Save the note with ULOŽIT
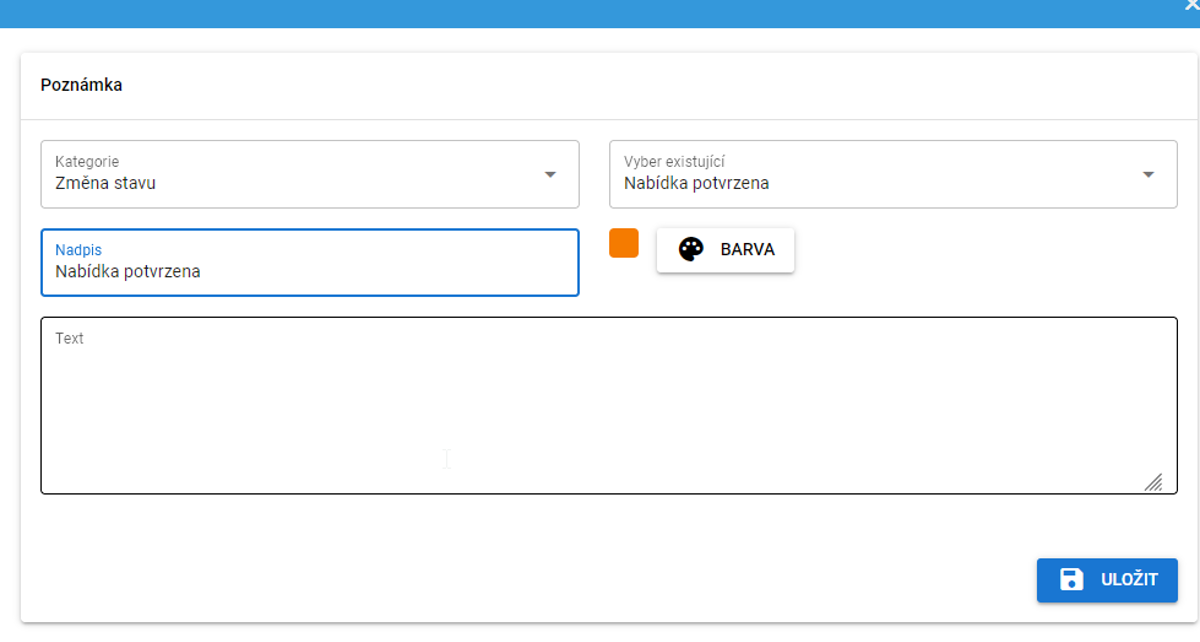The image size is (1200, 642). click(1107, 580)
